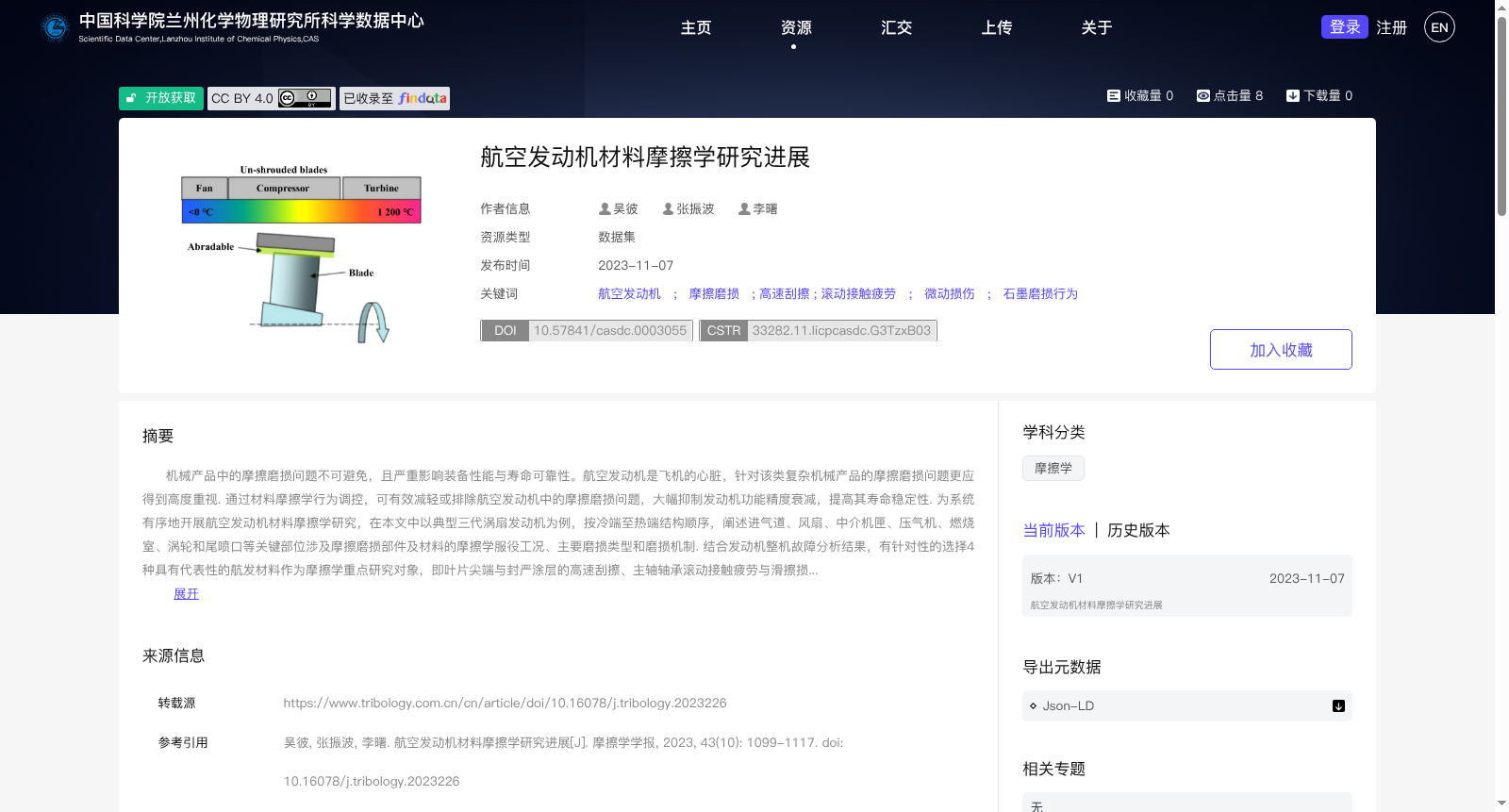Screen dimensions: 1509x812
Task: Click the person icon beside author 李曙
Action: (744, 208)
